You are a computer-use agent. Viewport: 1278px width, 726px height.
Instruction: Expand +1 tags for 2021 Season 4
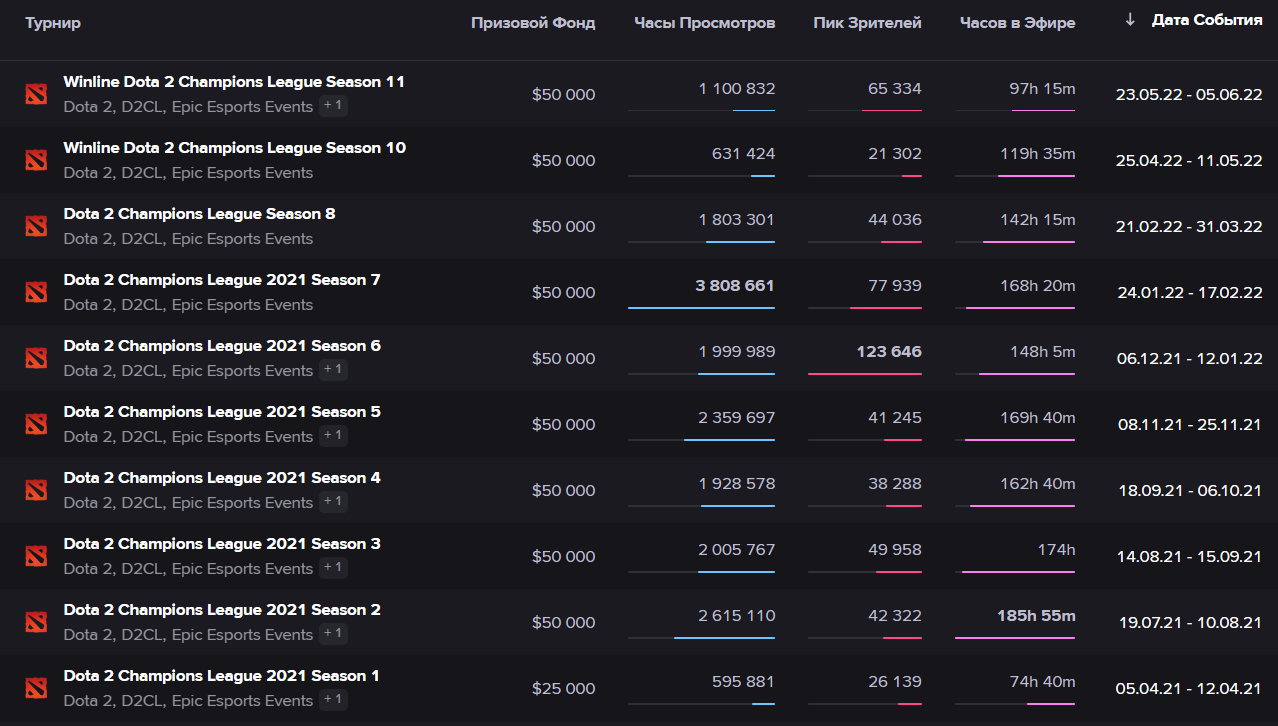(x=333, y=502)
